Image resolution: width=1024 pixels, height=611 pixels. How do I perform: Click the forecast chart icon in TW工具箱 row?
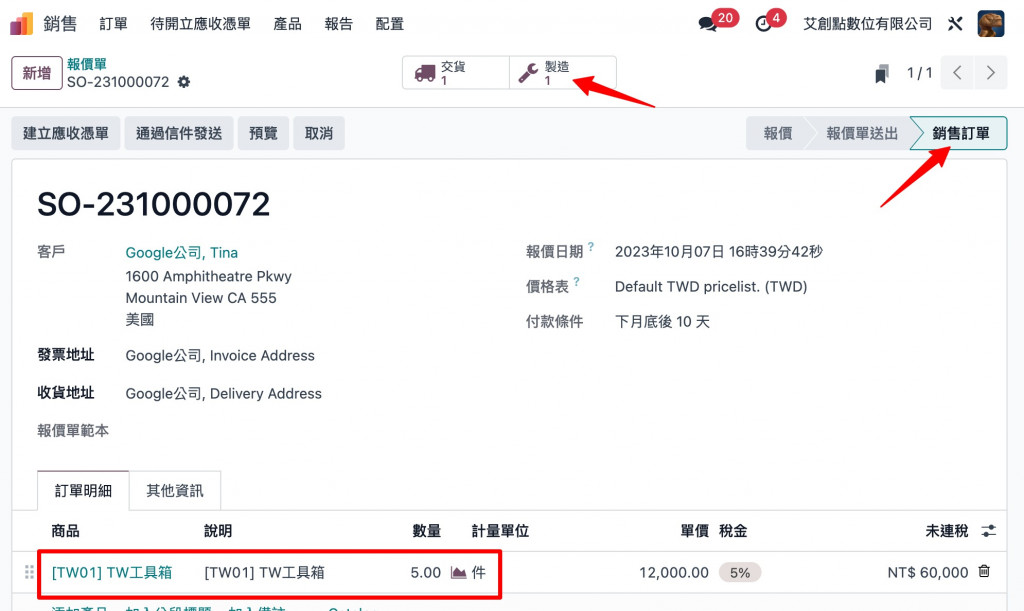(x=459, y=573)
